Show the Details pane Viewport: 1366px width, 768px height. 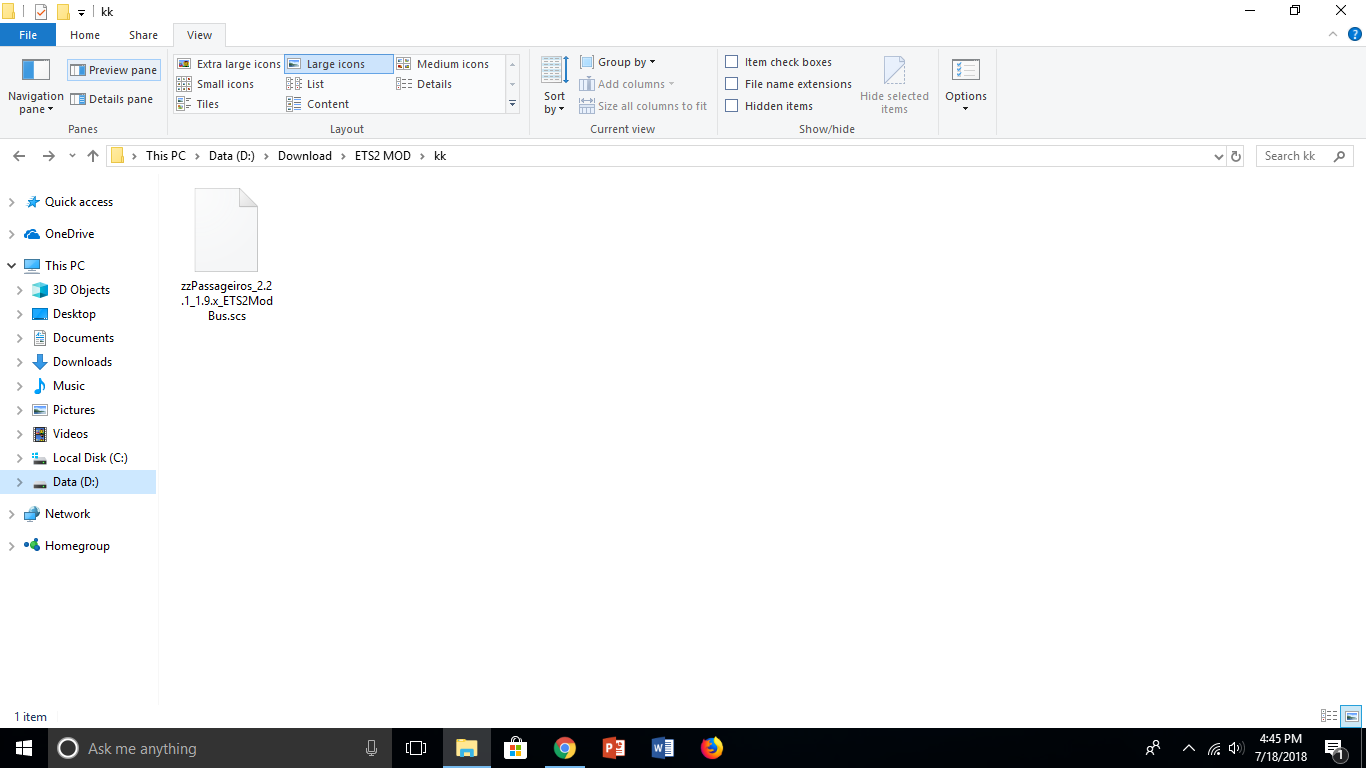pyautogui.click(x=112, y=99)
